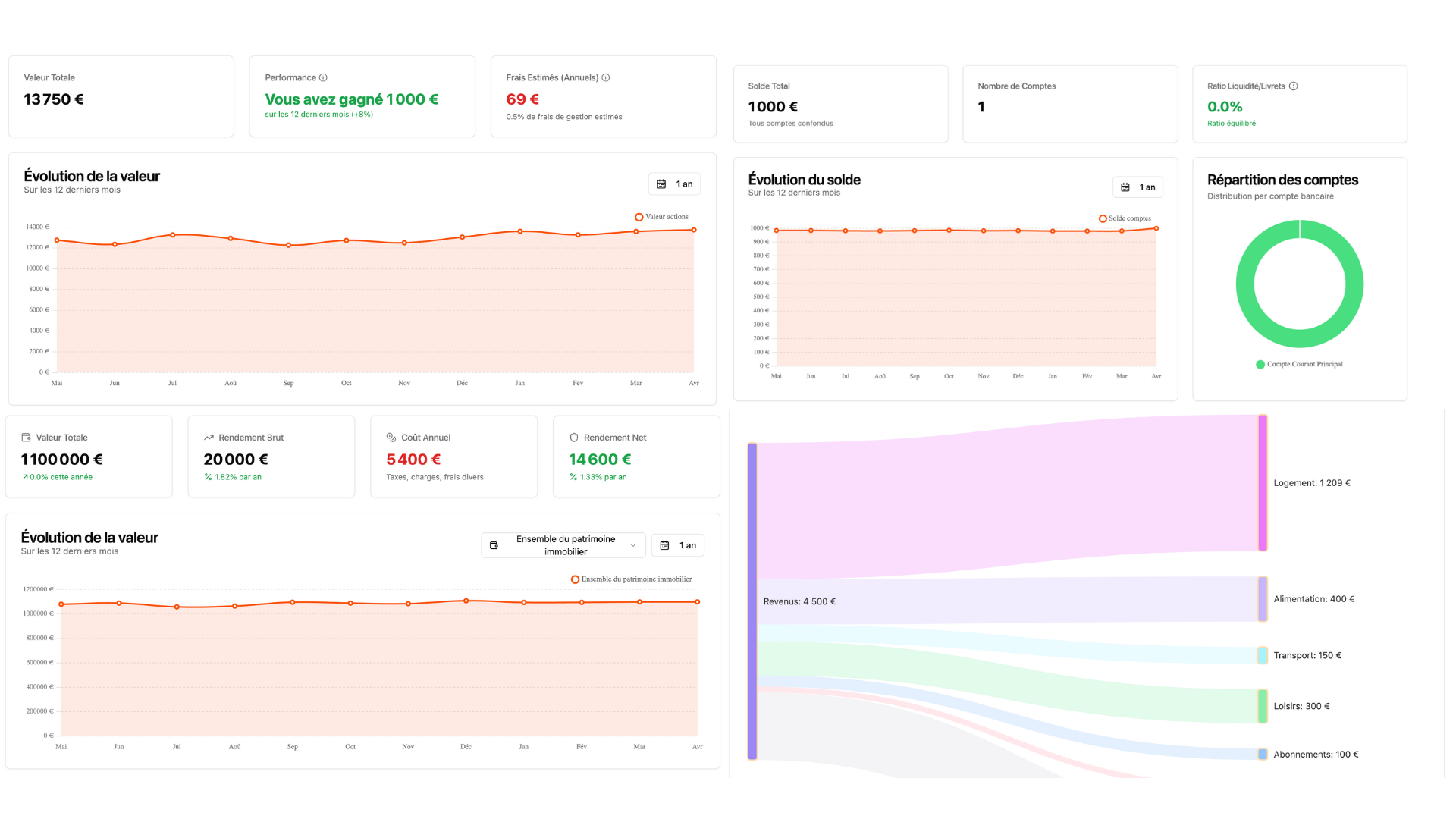Open '1 an' selector in real estate chart
The image size is (1456, 819).
678,545
